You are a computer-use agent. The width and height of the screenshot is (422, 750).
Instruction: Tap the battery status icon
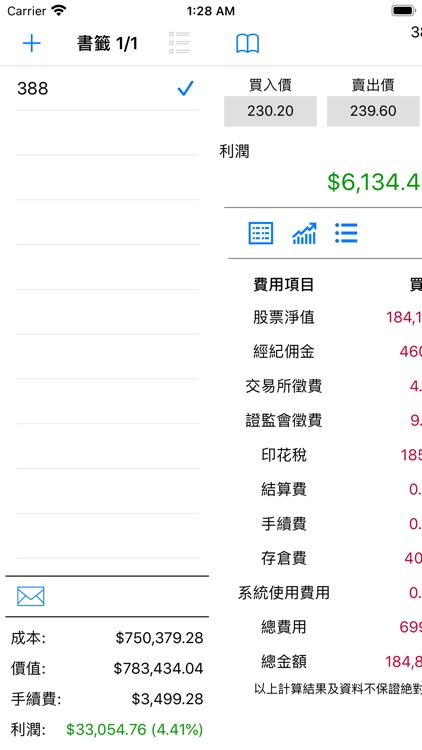click(x=403, y=11)
